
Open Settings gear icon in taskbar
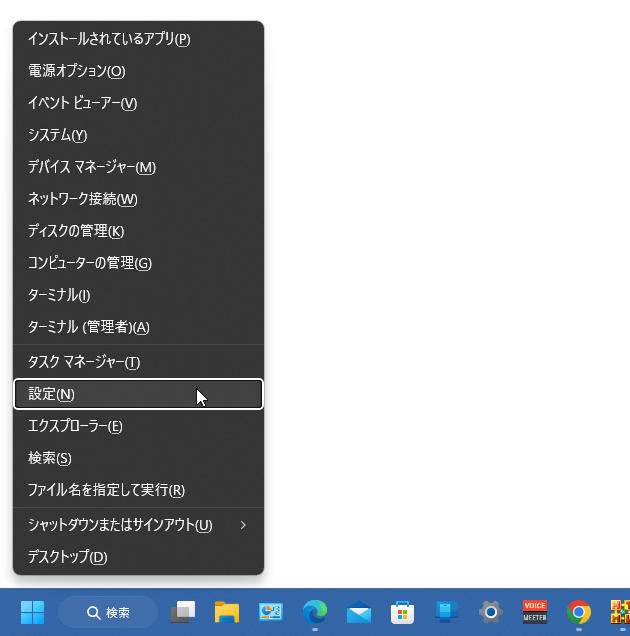click(490, 612)
